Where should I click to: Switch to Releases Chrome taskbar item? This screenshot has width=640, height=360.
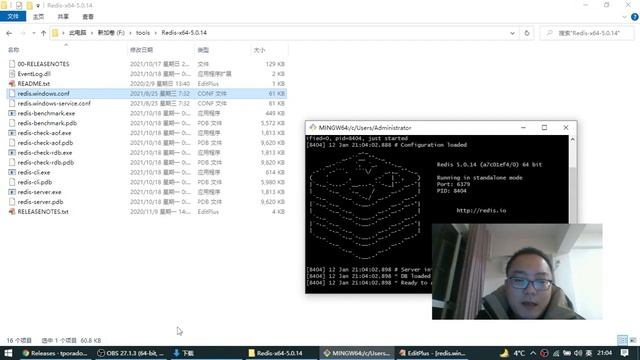click(55, 353)
